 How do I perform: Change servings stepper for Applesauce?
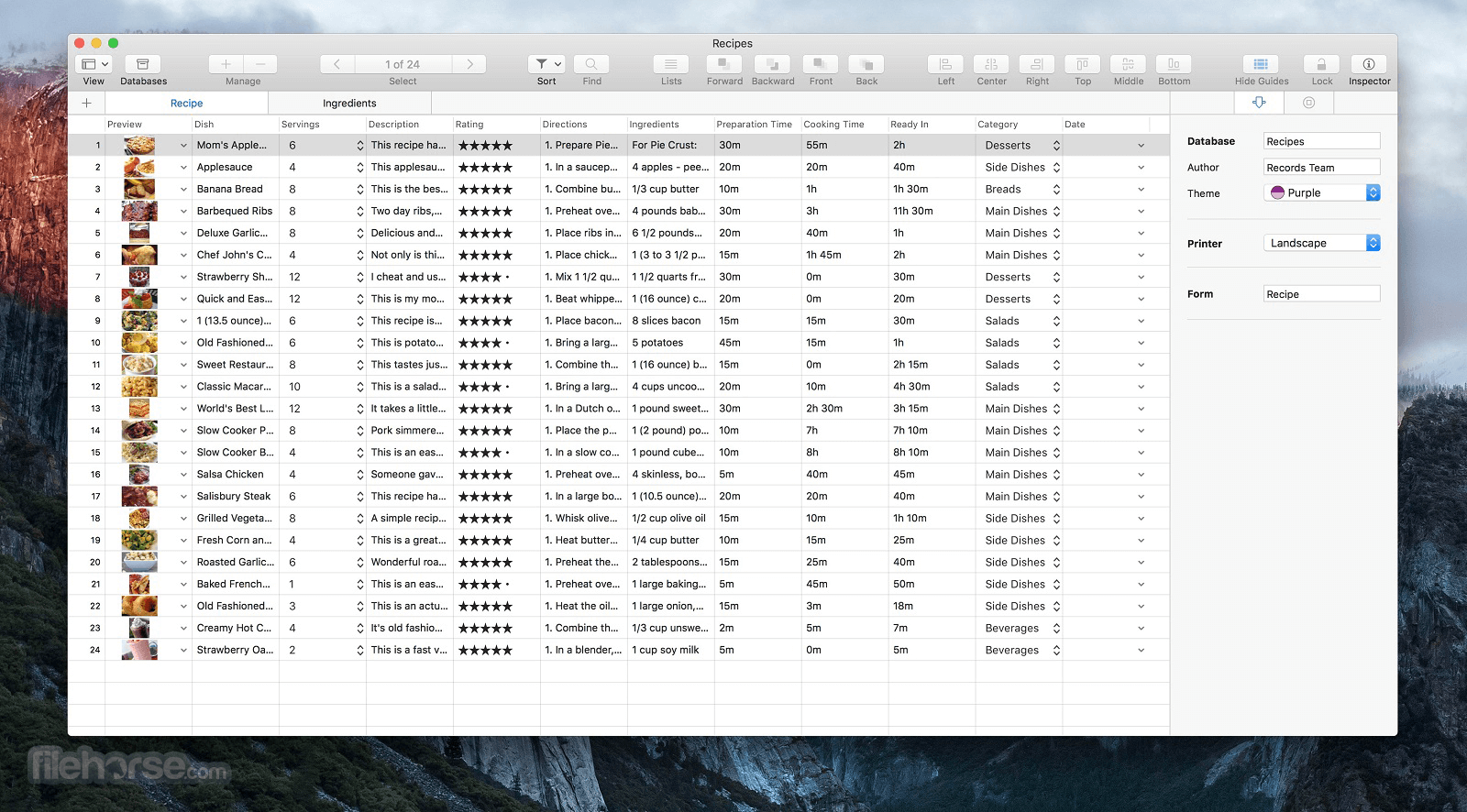pyautogui.click(x=360, y=168)
